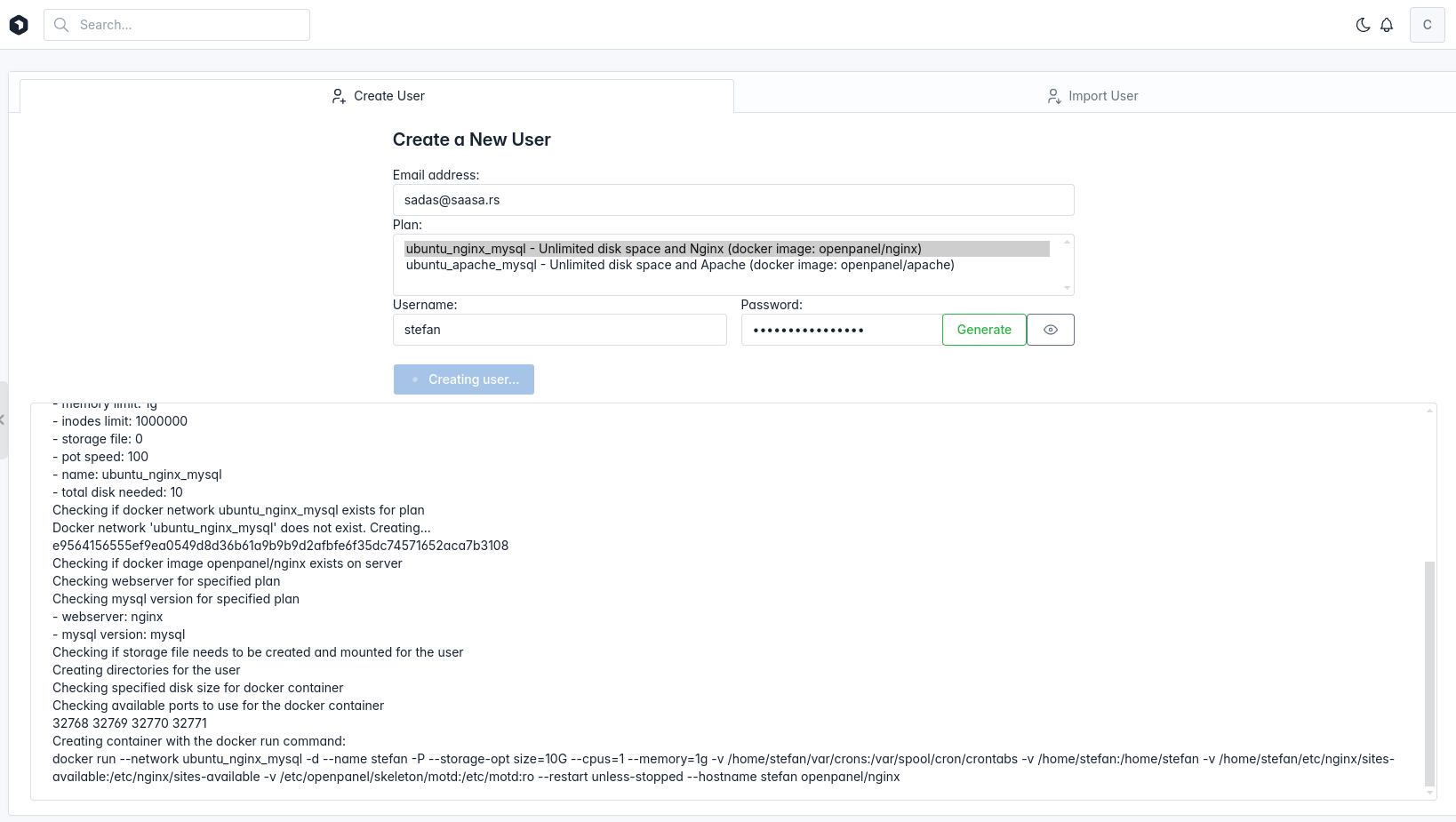1456x822 pixels.
Task: Click the docker network hash line e9564156...
Action: click(280, 546)
